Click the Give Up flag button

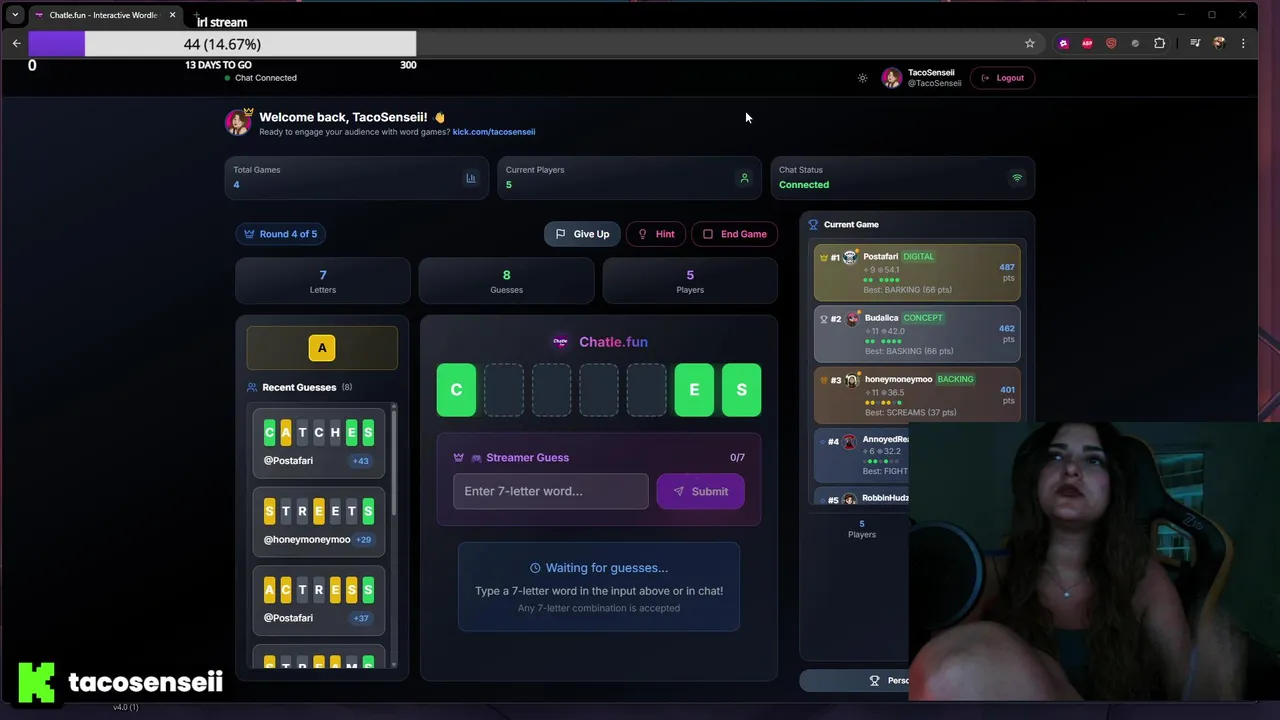point(582,234)
